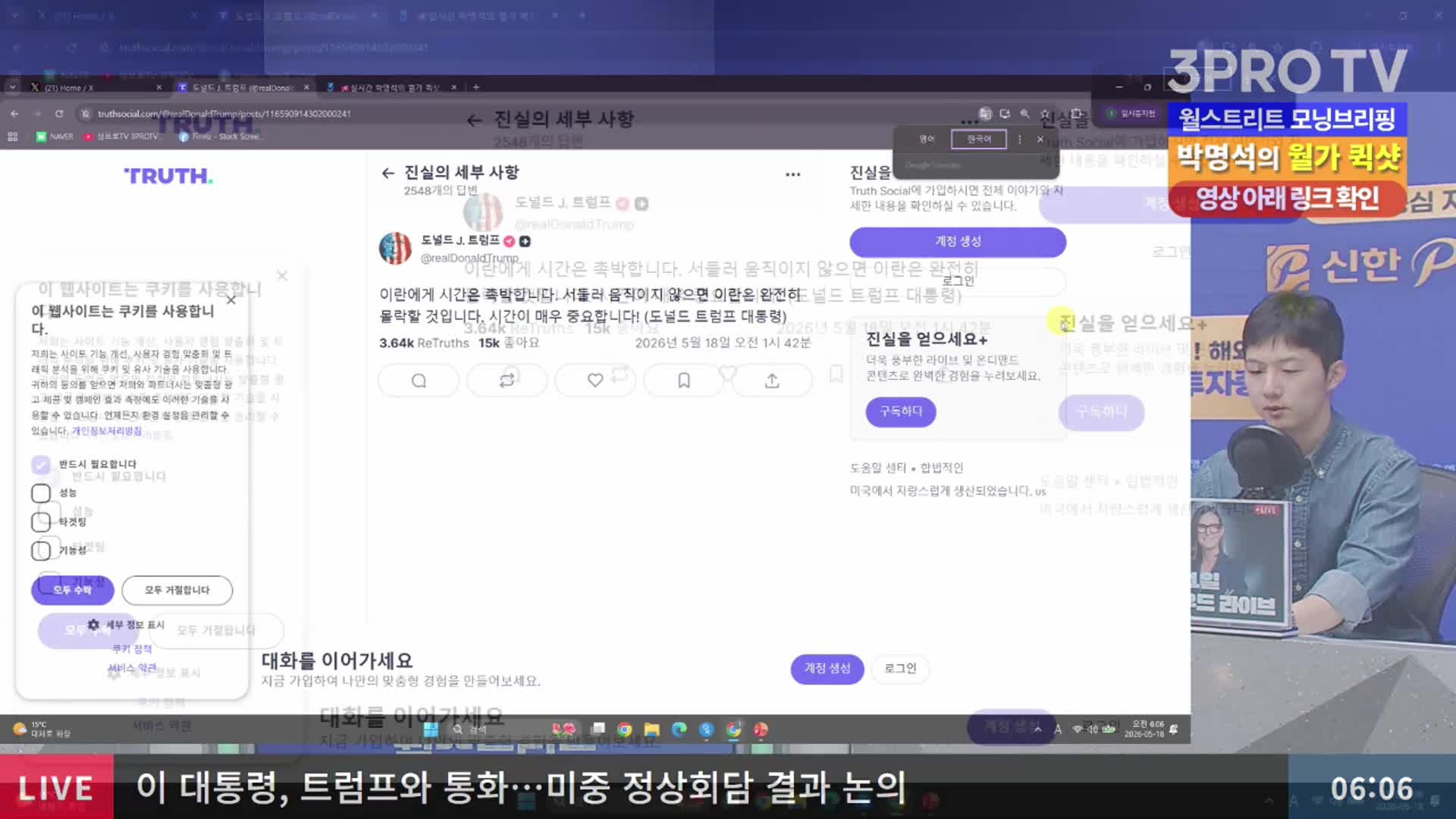This screenshot has width=1456, height=819.
Task: Expand 세부 정보 표시 cookie details
Action: (x=126, y=625)
